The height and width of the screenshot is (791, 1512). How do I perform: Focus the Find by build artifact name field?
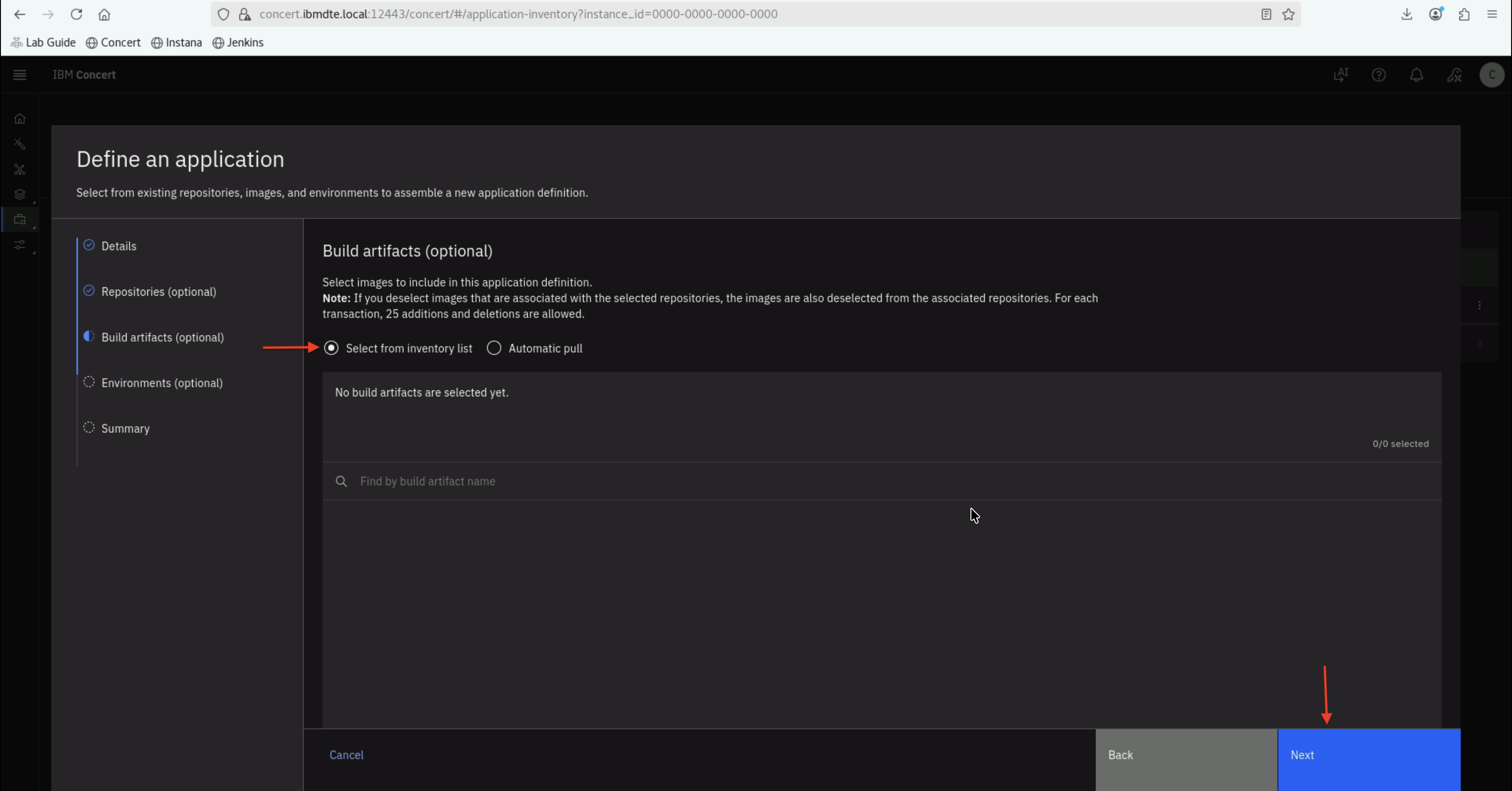coord(882,481)
